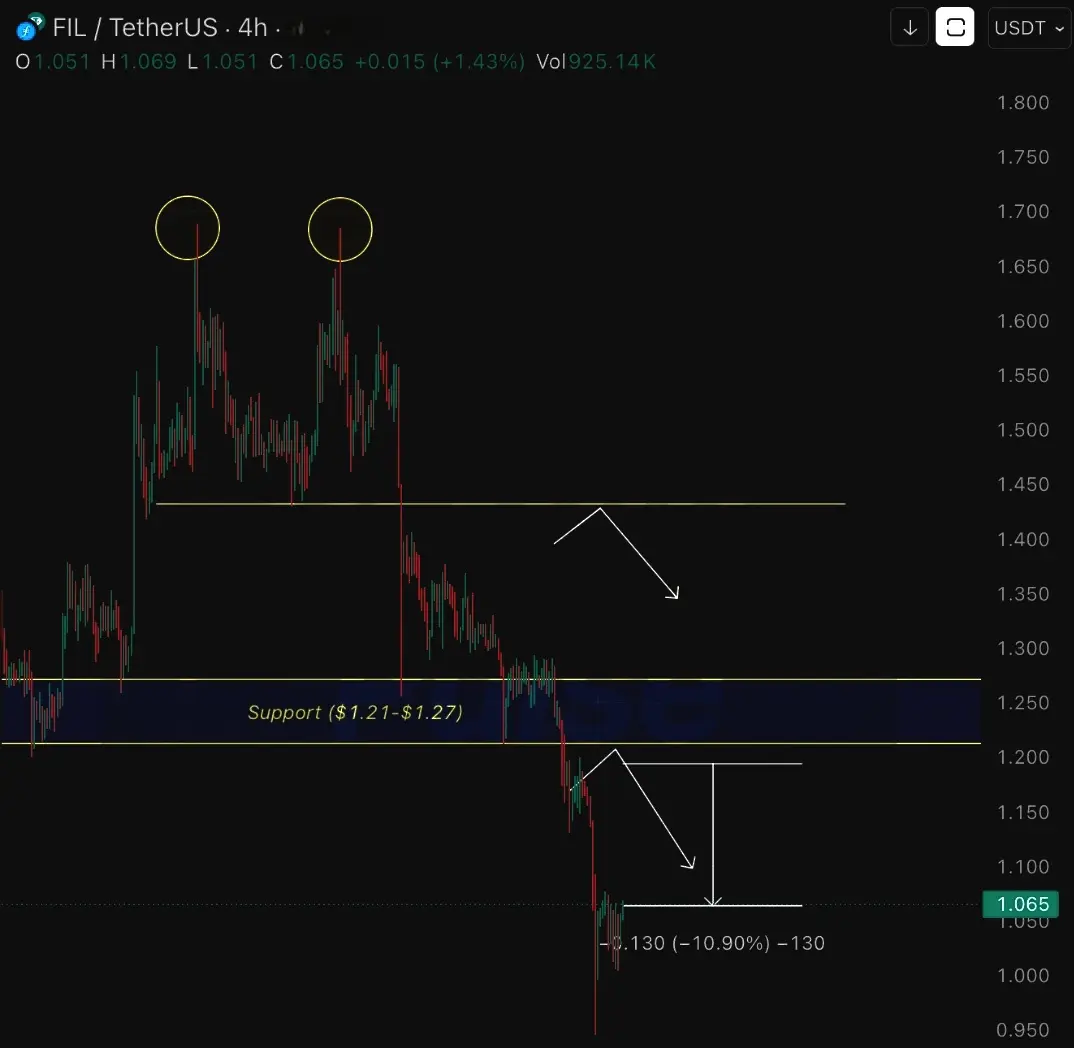
Task: Click the 1.000 price scale label
Action: pos(1023,975)
